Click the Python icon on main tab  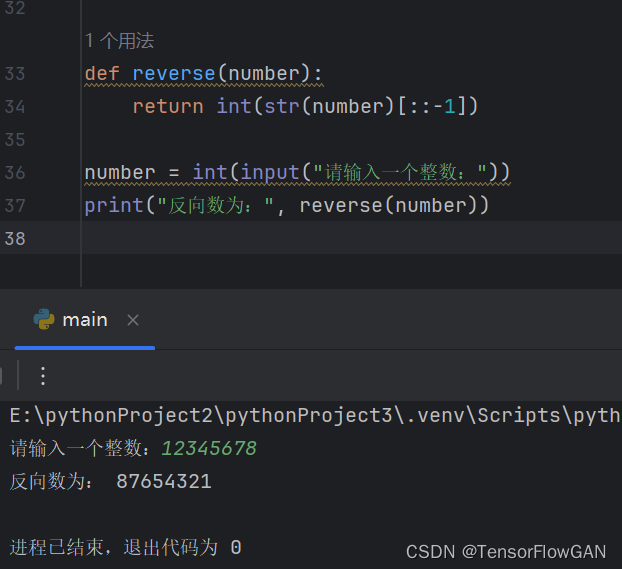44,319
